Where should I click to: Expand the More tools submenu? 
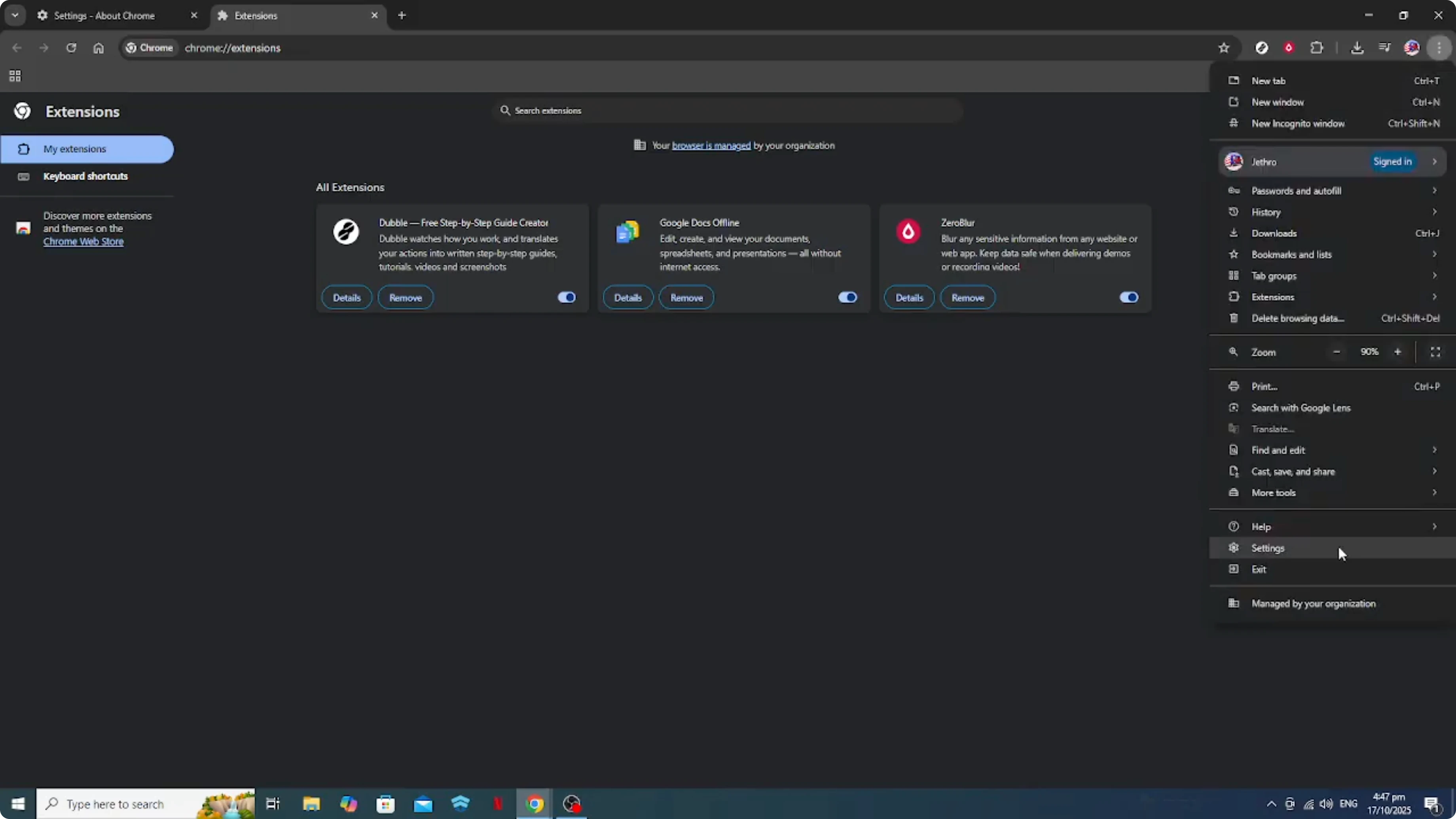click(x=1333, y=493)
